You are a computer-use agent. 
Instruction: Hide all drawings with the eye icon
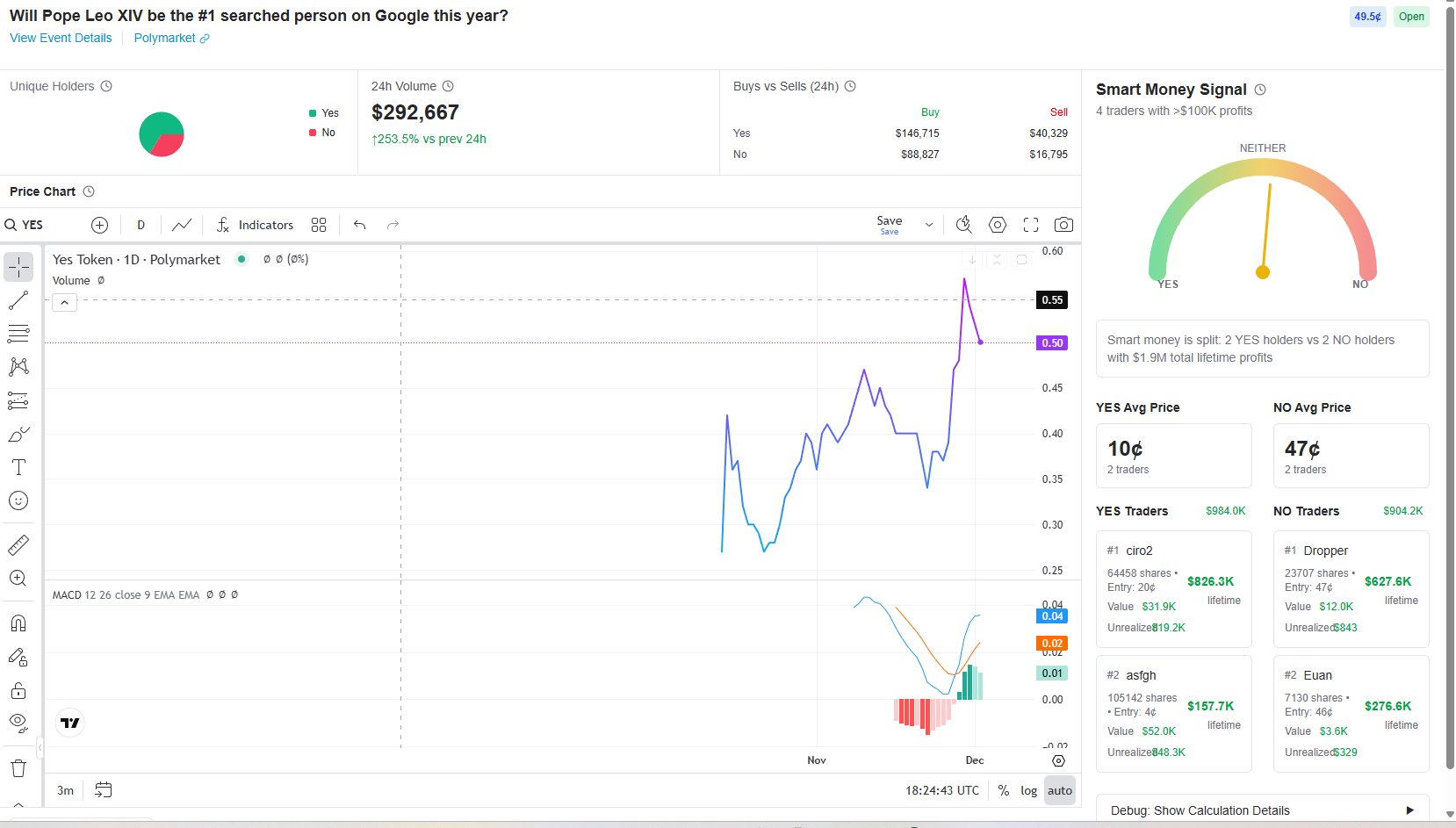[18, 723]
